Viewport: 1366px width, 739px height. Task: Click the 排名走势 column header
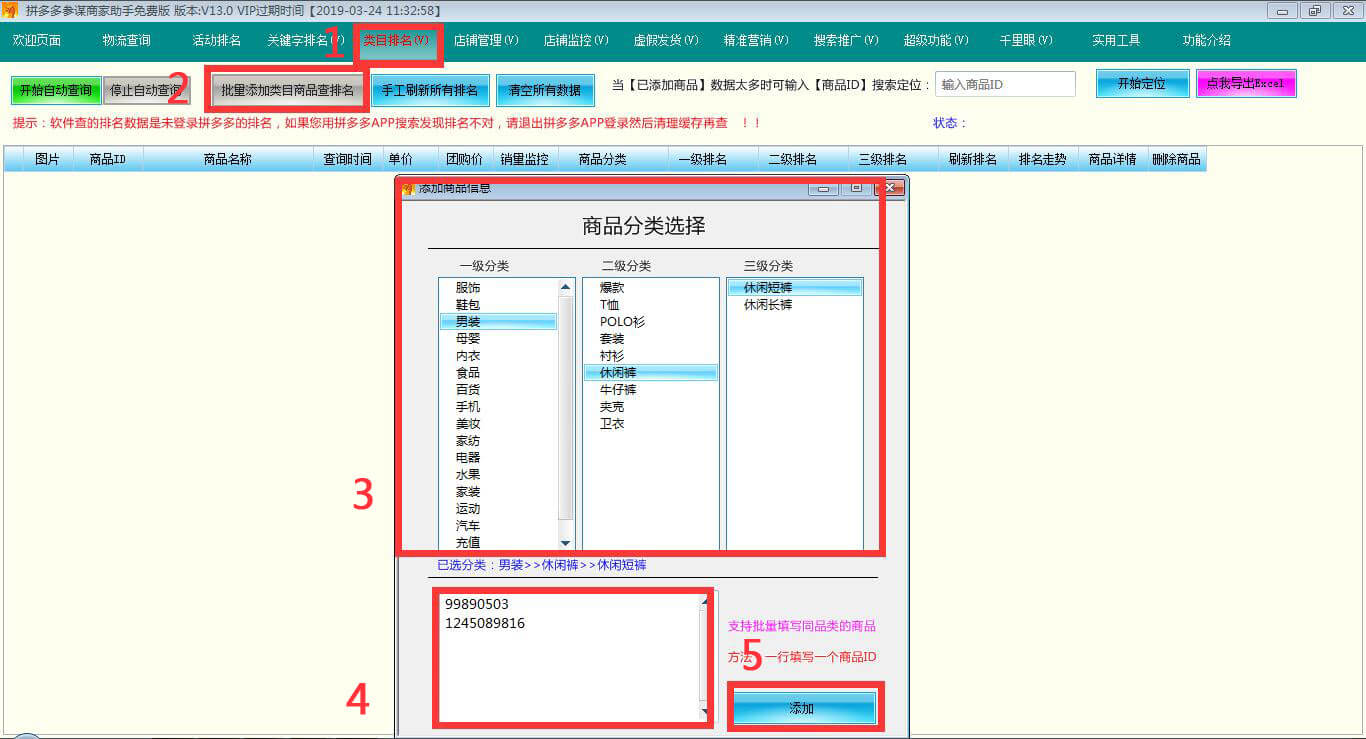tap(1042, 159)
